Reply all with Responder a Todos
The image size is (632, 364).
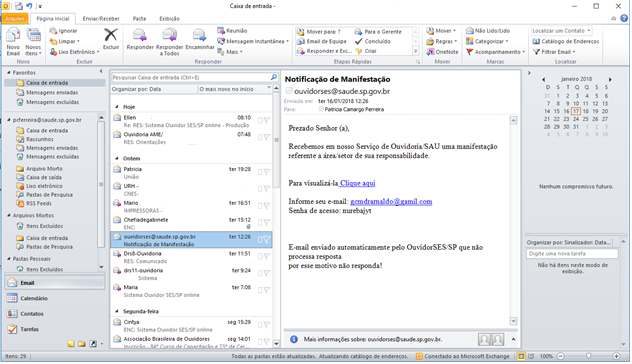click(x=169, y=42)
